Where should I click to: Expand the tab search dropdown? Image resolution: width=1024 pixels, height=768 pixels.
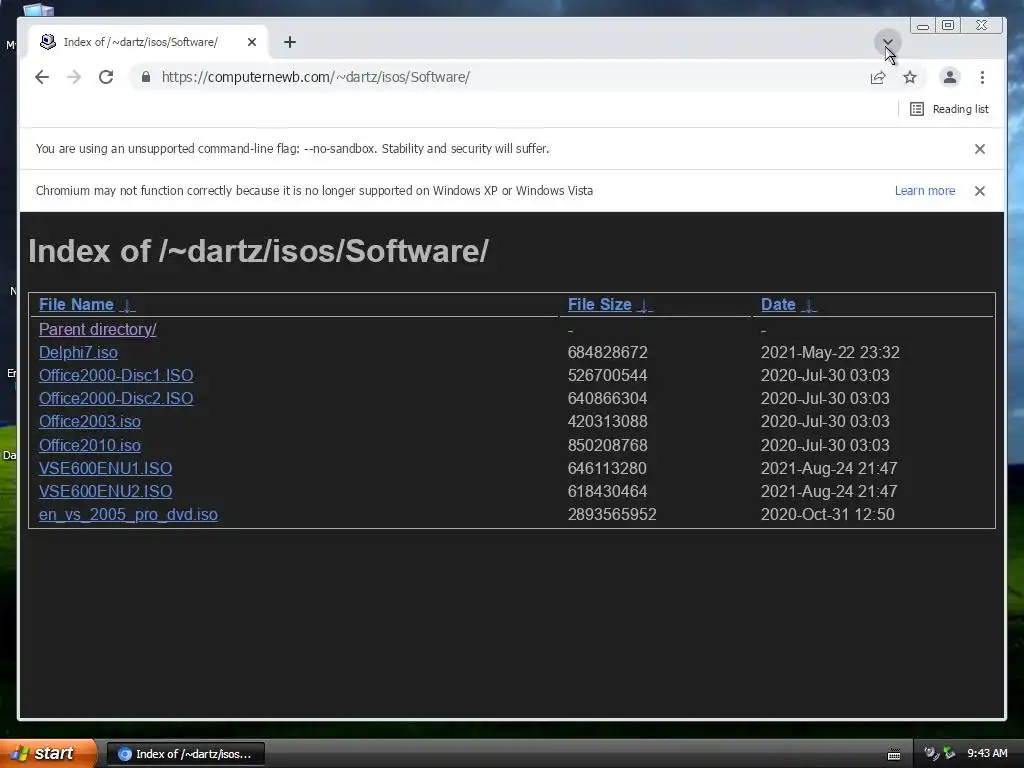tap(888, 42)
